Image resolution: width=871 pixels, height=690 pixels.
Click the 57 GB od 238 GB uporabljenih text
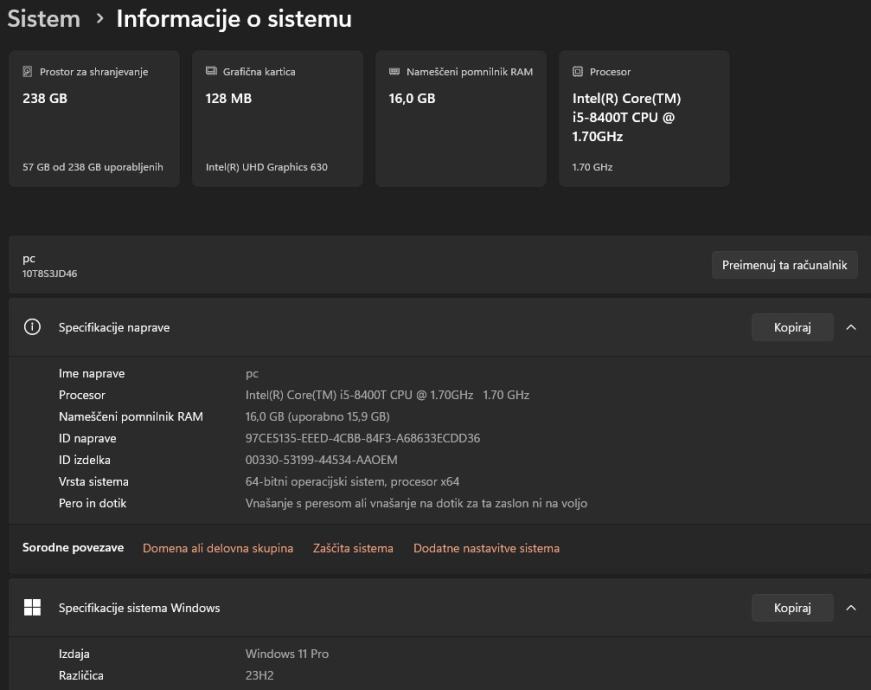pyautogui.click(x=93, y=167)
